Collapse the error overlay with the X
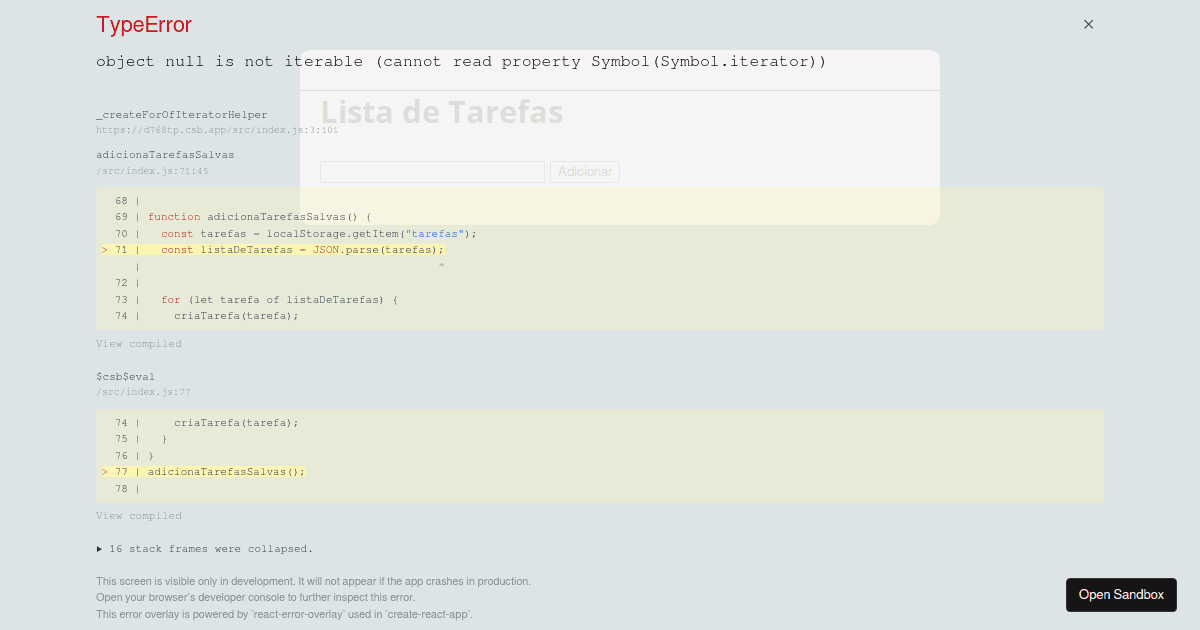 tap(1088, 24)
